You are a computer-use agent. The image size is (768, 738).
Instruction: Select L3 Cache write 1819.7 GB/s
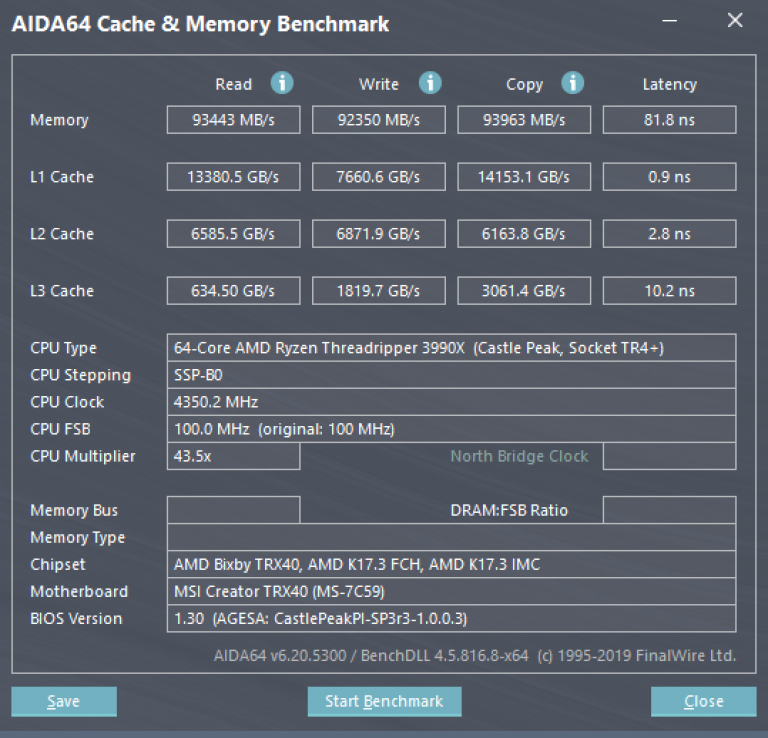pyautogui.click(x=379, y=290)
